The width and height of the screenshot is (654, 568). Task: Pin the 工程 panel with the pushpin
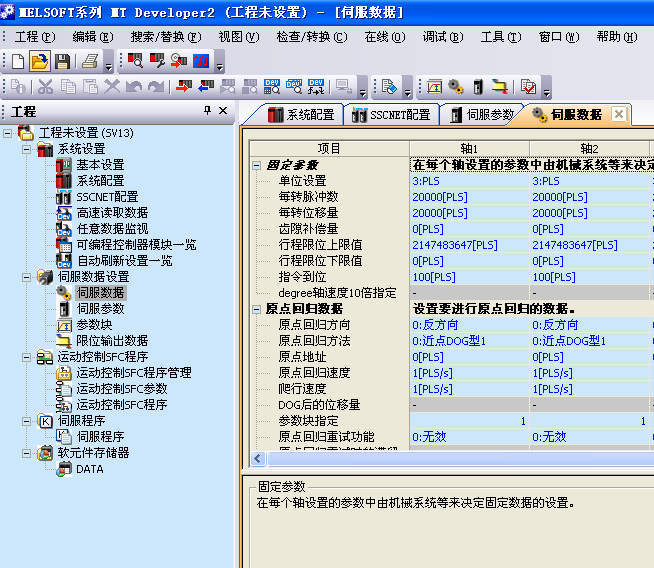pyautogui.click(x=207, y=111)
